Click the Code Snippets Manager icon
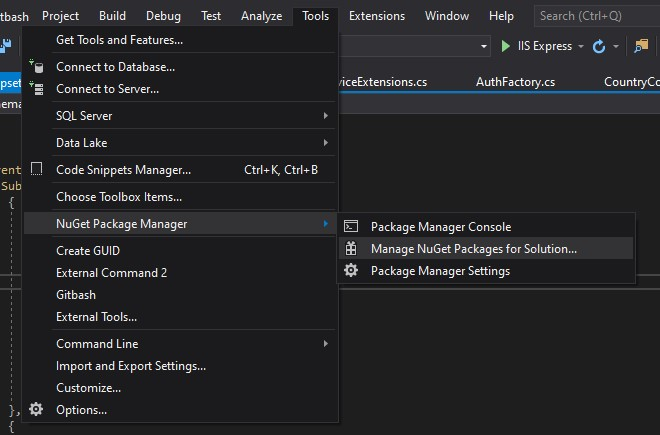 tap(37, 170)
